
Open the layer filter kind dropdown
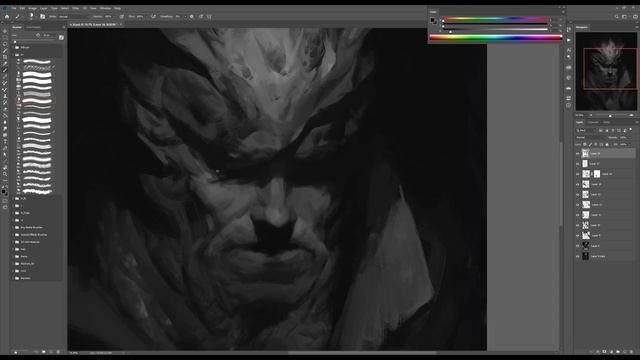click(586, 130)
